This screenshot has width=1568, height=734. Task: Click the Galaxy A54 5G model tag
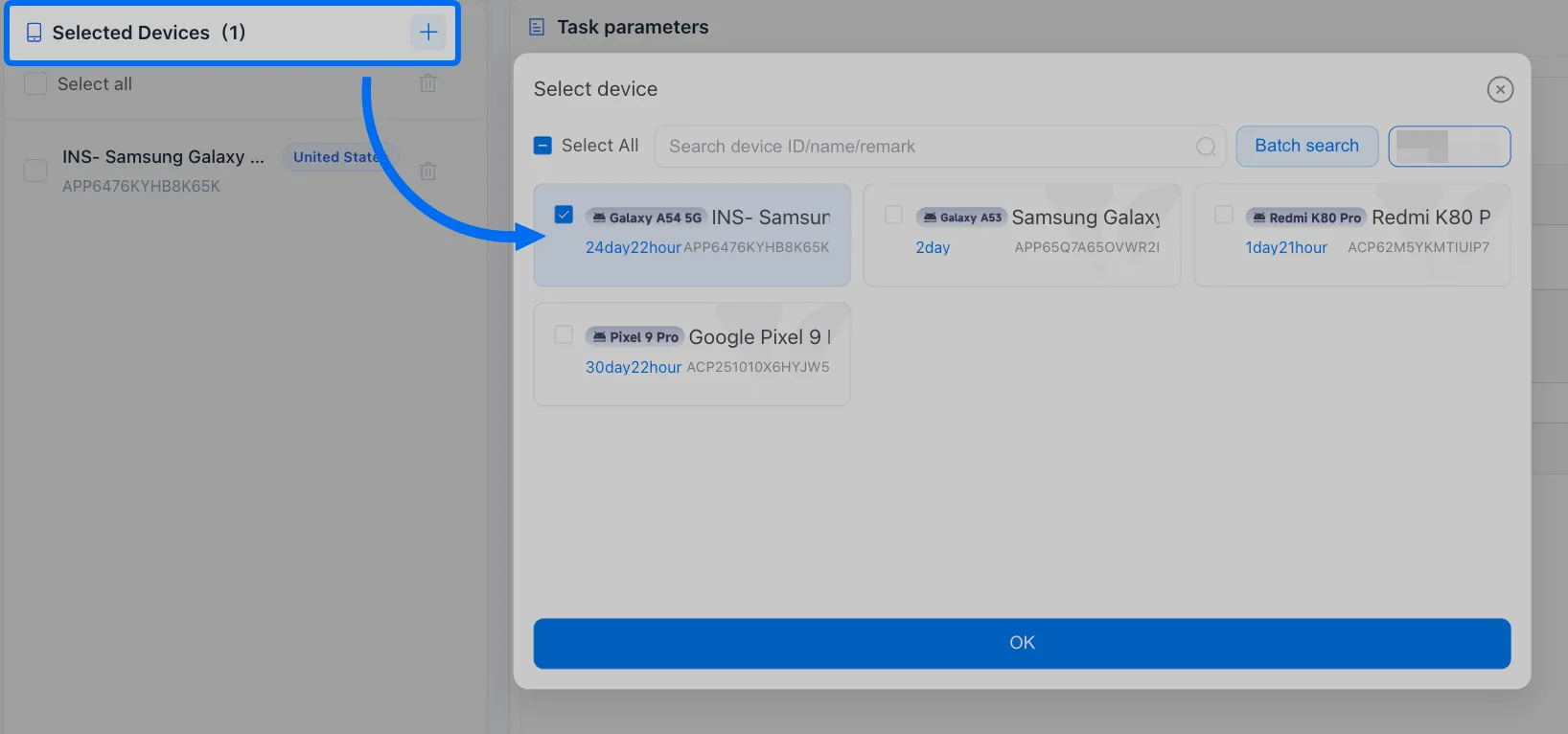pyautogui.click(x=647, y=218)
